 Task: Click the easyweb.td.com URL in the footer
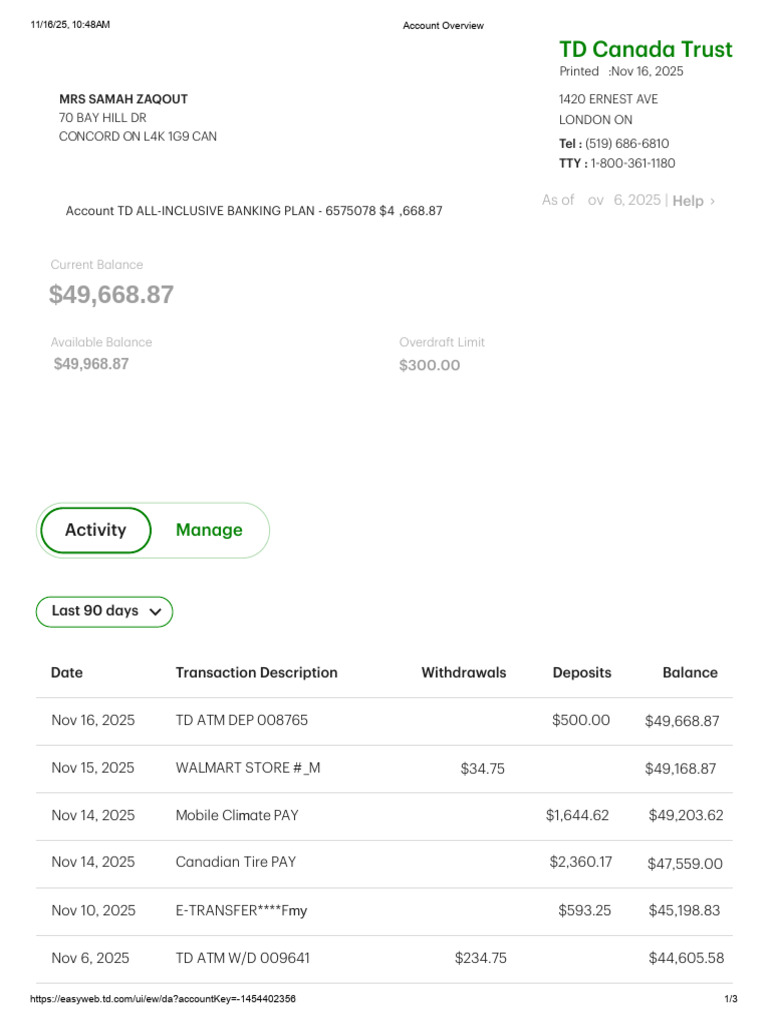pyautogui.click(x=163, y=999)
